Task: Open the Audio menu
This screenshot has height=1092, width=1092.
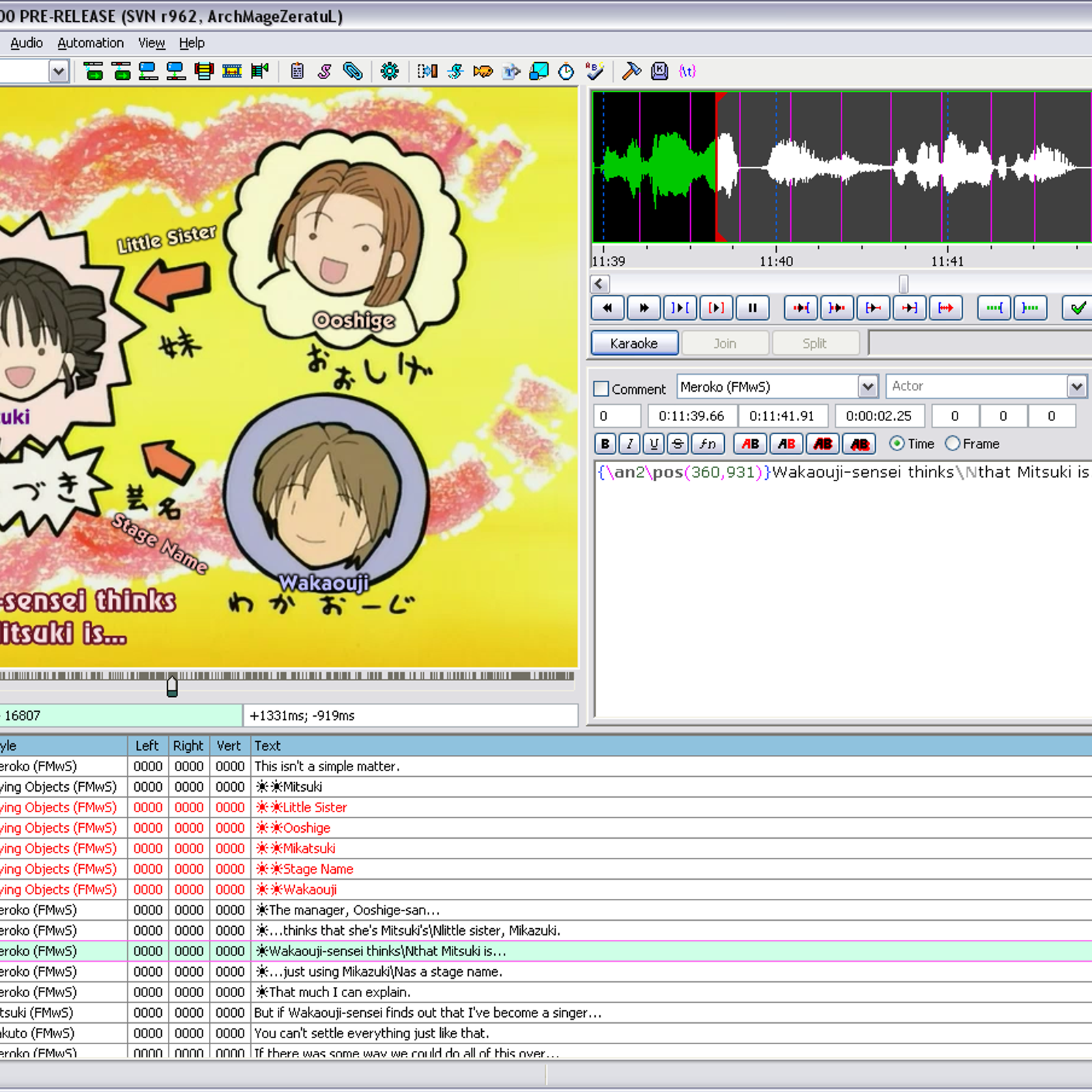Action: coord(27,43)
